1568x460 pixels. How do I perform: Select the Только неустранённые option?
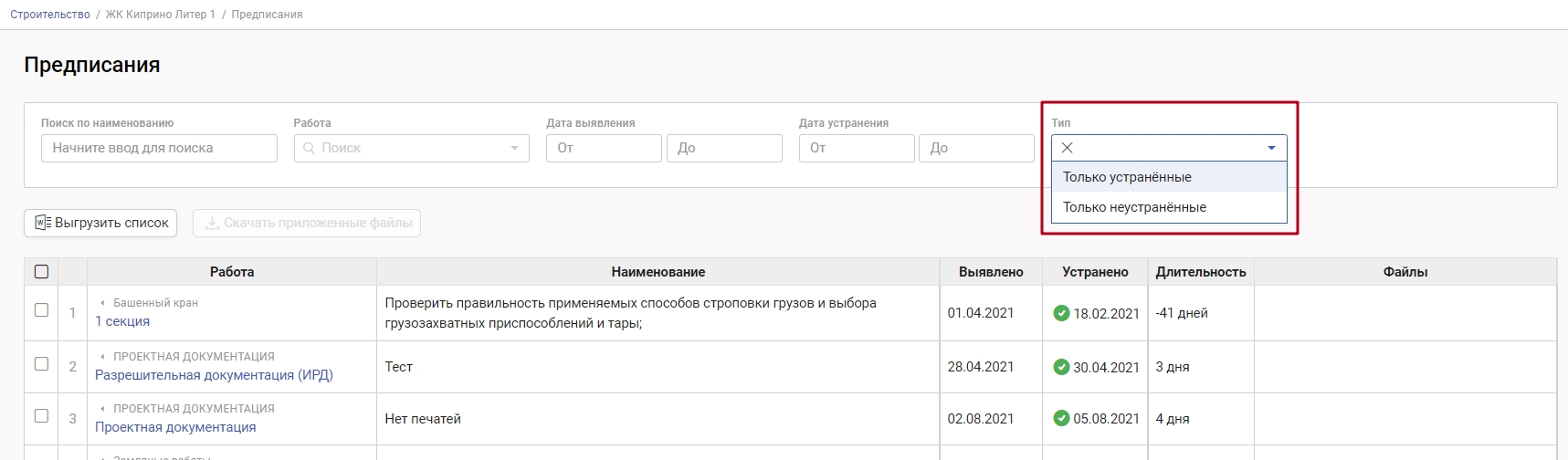point(1134,207)
